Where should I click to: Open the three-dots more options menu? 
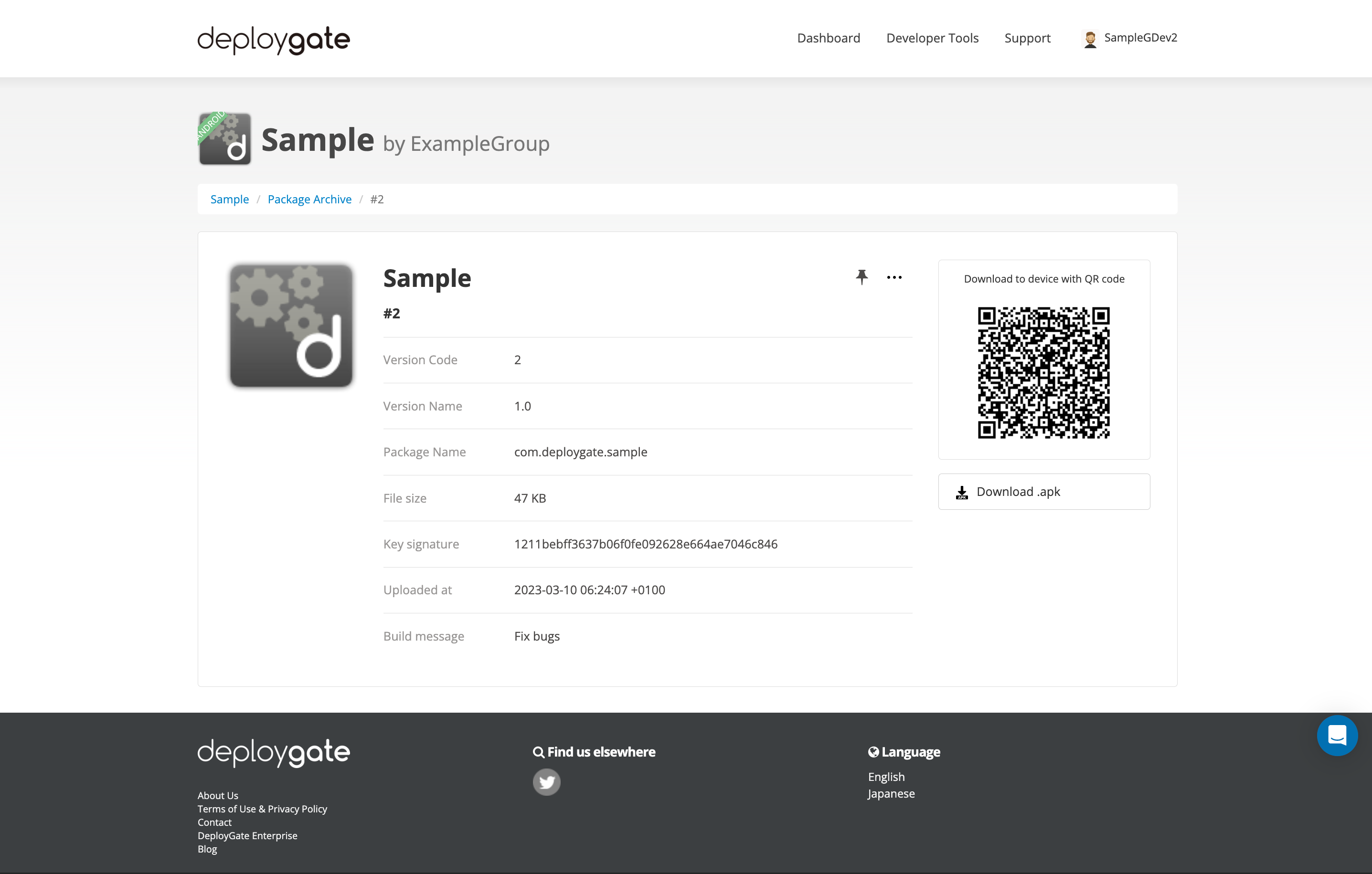894,277
